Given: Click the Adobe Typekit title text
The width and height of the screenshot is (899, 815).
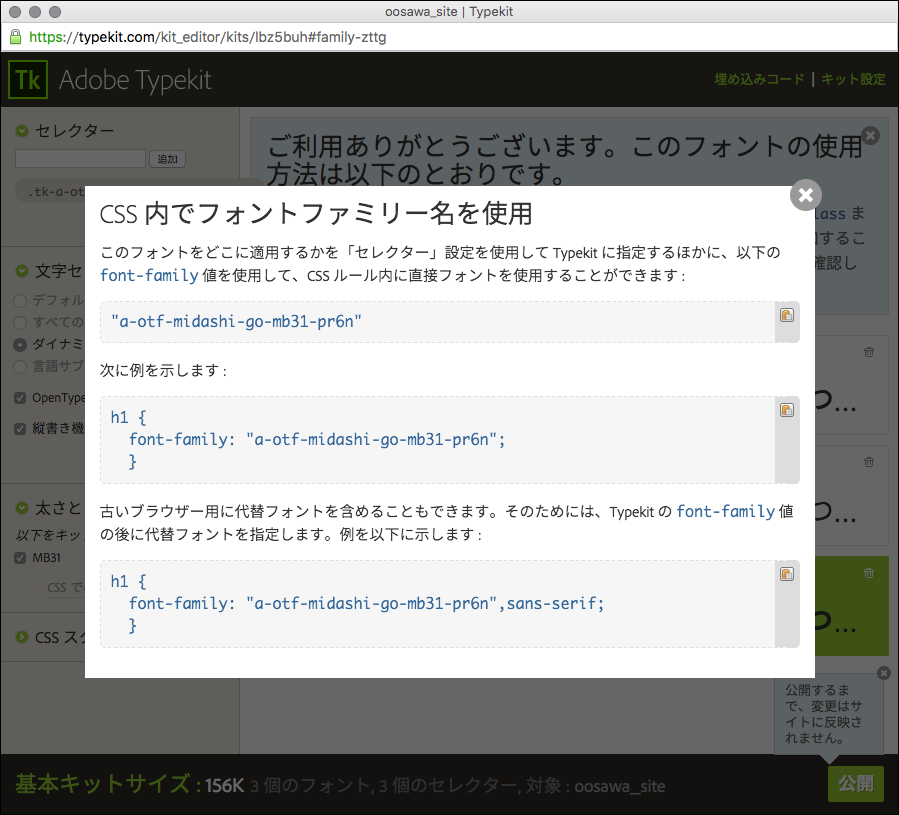Looking at the screenshot, I should (x=135, y=80).
